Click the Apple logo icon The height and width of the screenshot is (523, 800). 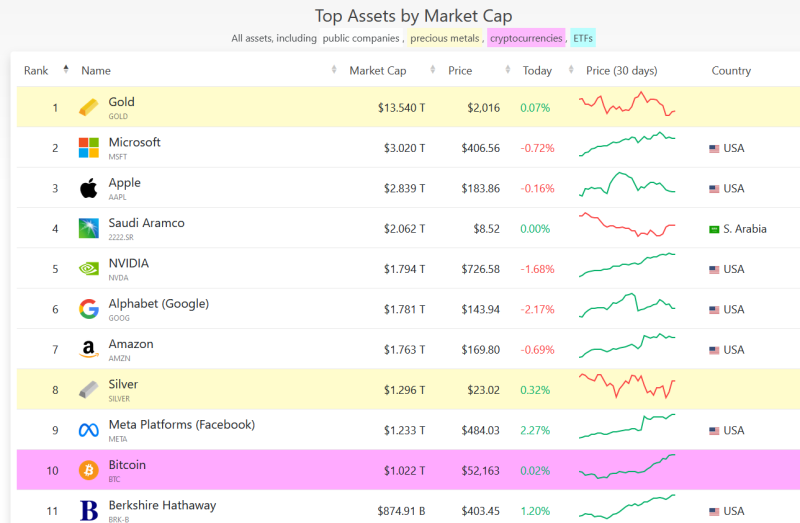tap(88, 188)
